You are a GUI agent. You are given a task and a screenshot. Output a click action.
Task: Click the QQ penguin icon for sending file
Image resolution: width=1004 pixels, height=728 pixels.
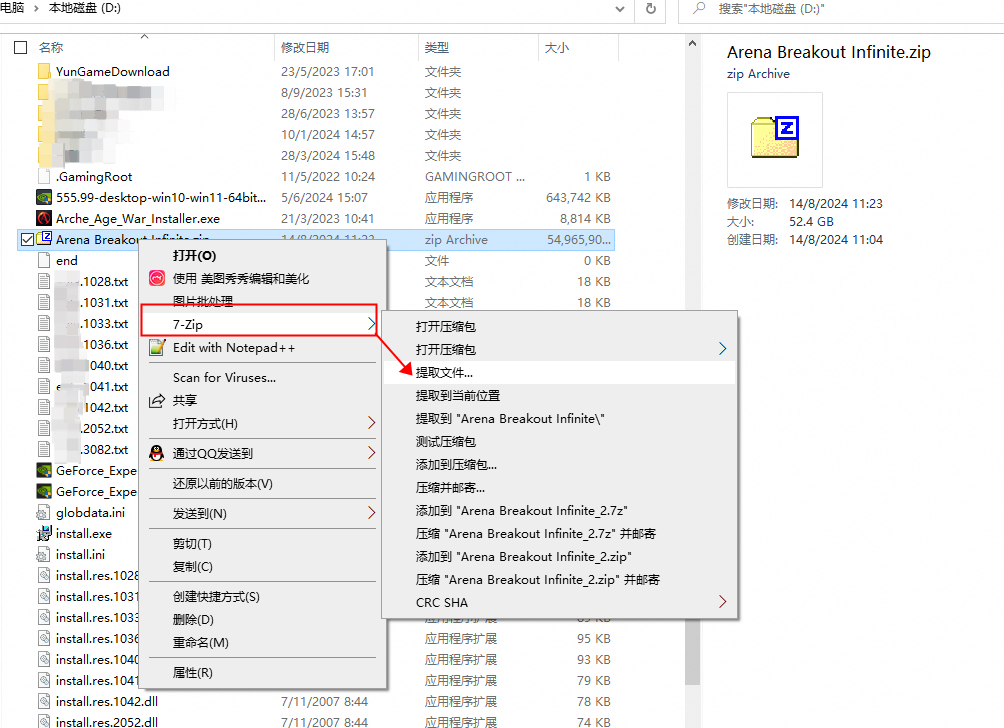tap(157, 454)
